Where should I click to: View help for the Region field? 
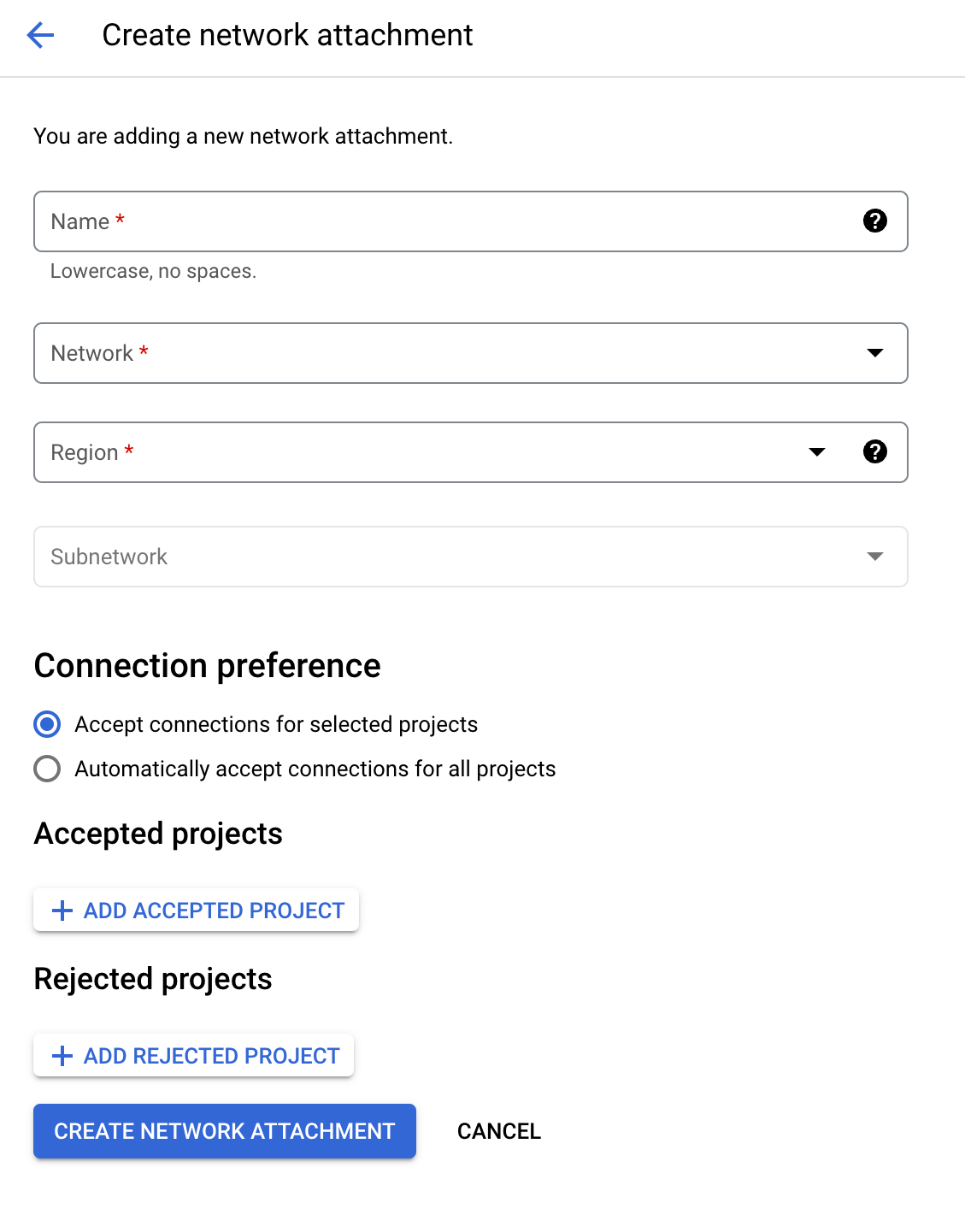pyautogui.click(x=875, y=452)
